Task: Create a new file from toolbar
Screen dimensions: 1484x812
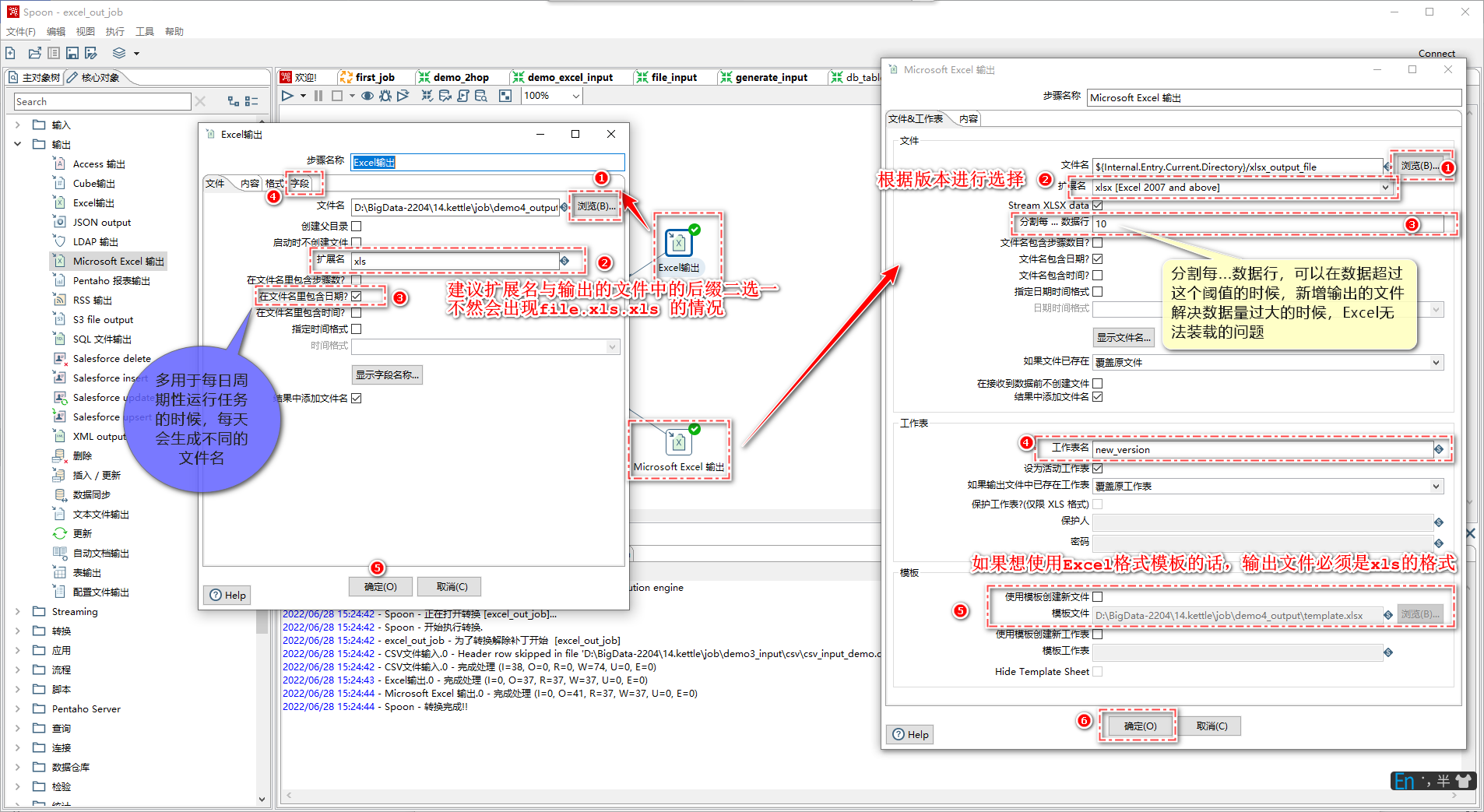Action: tap(11, 53)
